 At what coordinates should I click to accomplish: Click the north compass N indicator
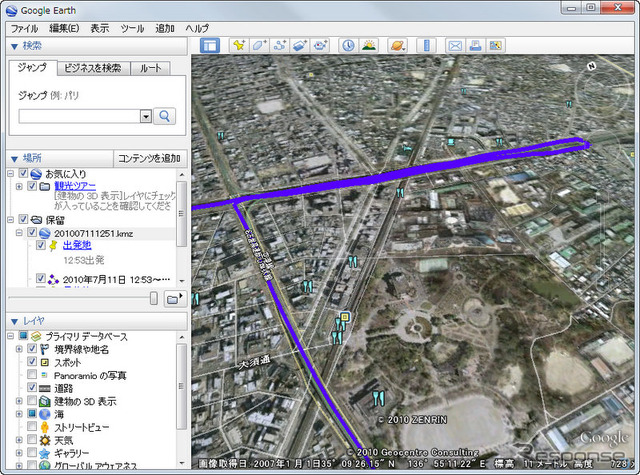click(x=591, y=66)
